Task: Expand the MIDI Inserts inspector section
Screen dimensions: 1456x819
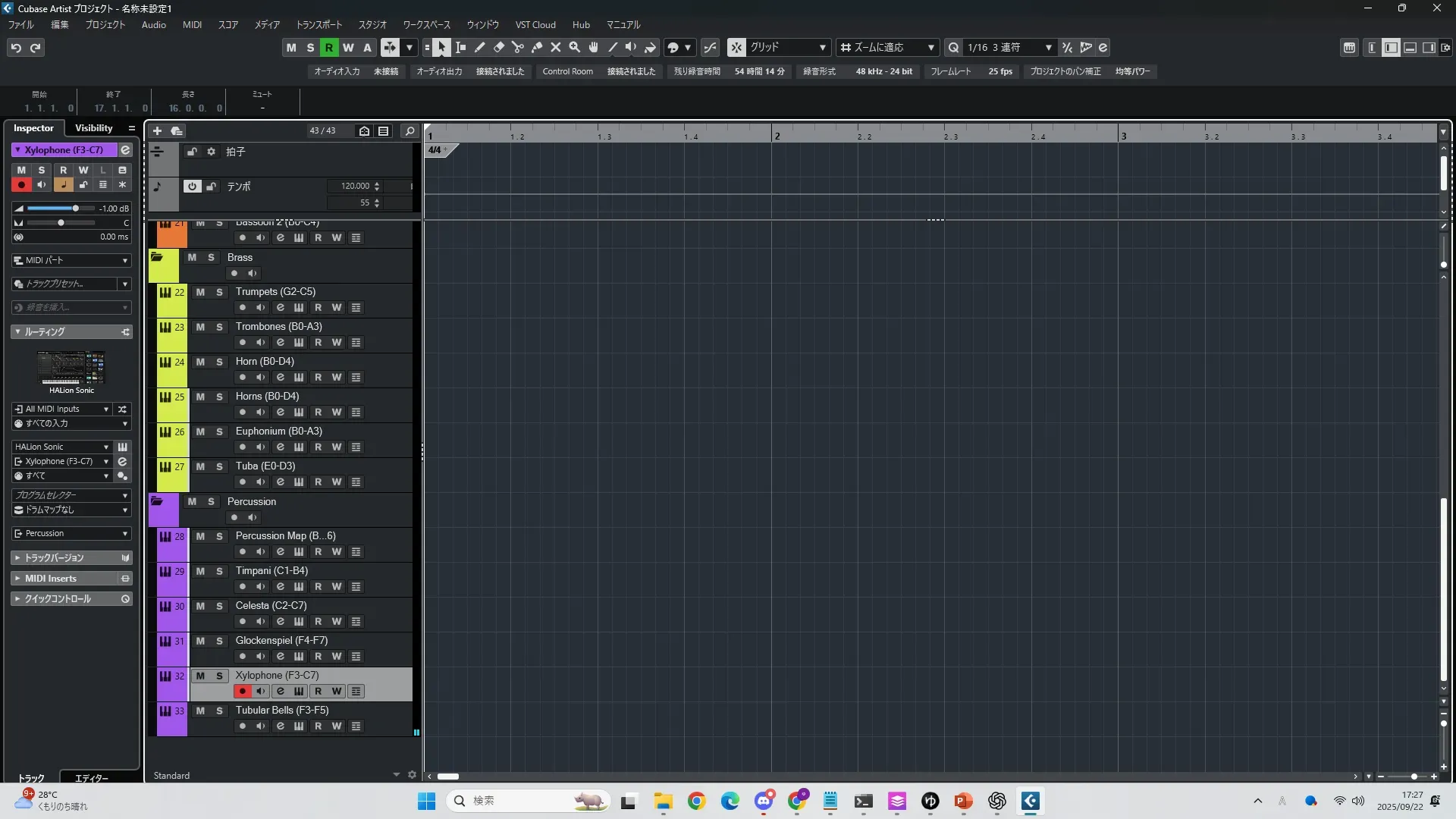Action: 51,578
